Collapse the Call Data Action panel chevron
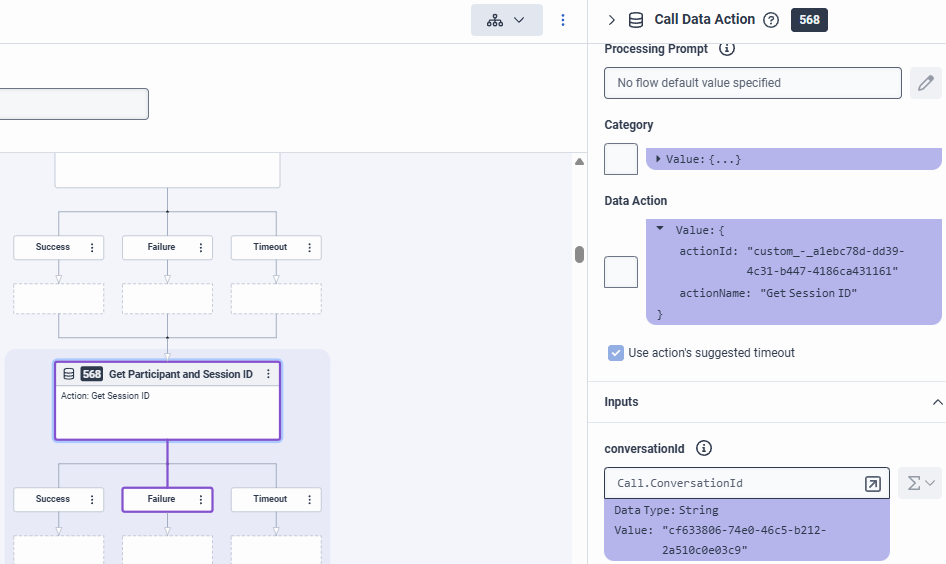 pyautogui.click(x=612, y=20)
